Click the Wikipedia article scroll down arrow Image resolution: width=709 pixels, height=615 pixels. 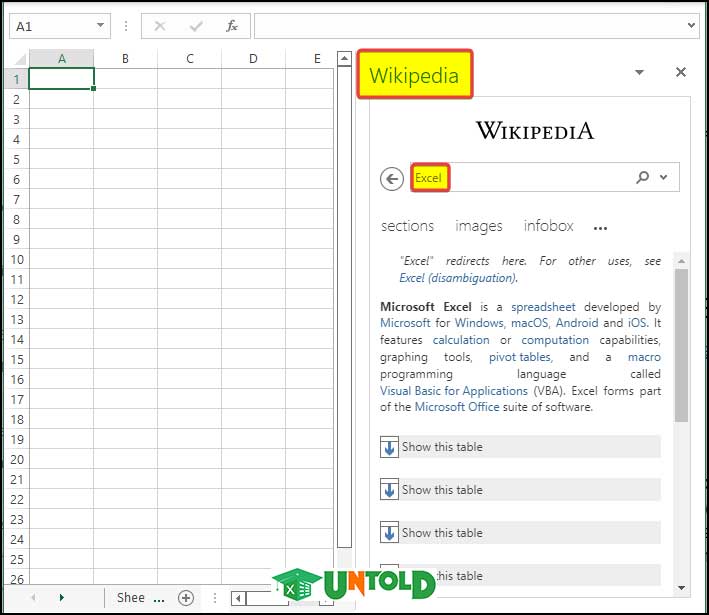click(681, 588)
